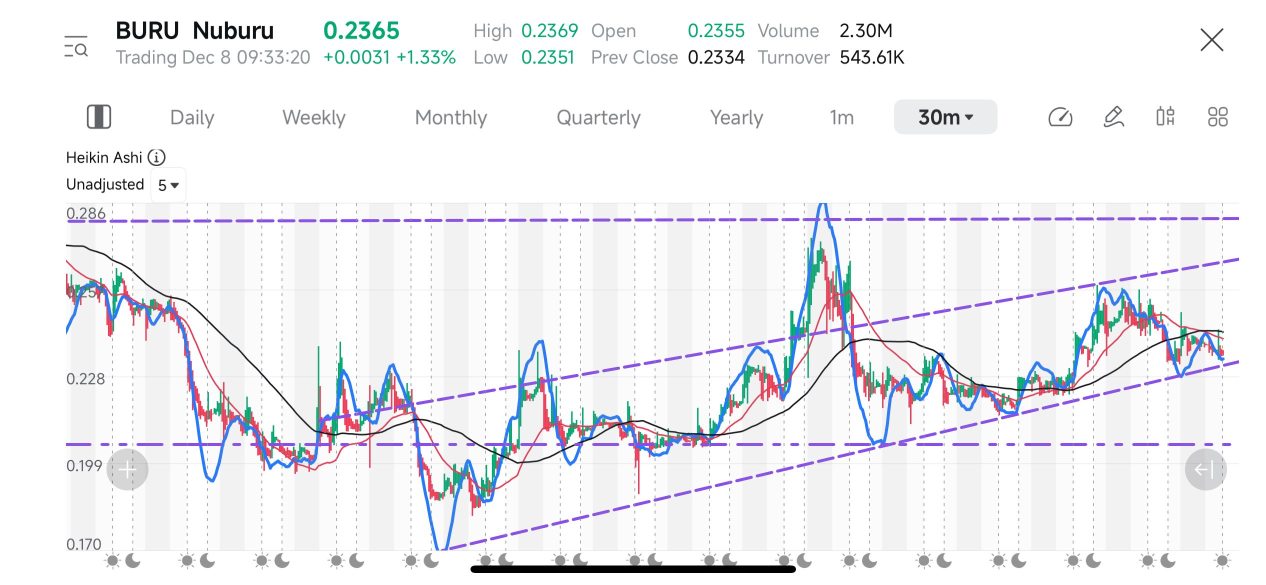Select the Quarterly timeframe
This screenshot has width=1266, height=585.
[598, 117]
